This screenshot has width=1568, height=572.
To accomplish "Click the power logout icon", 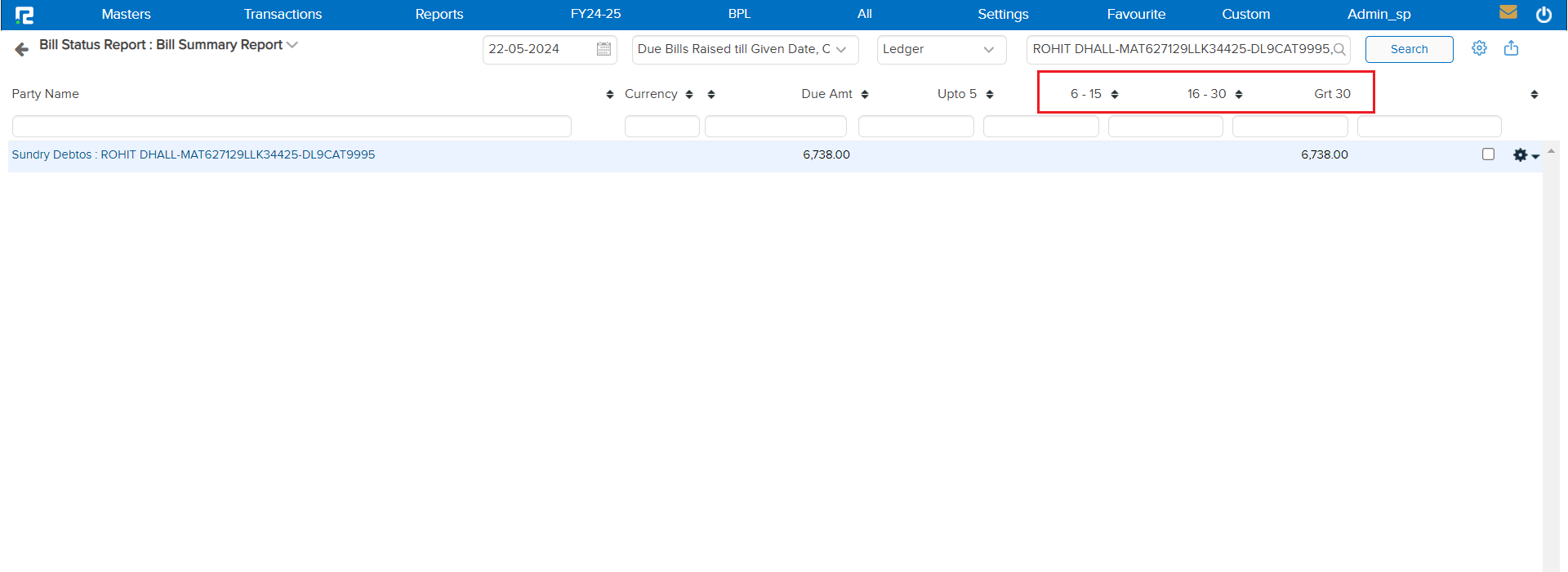I will click(1543, 15).
